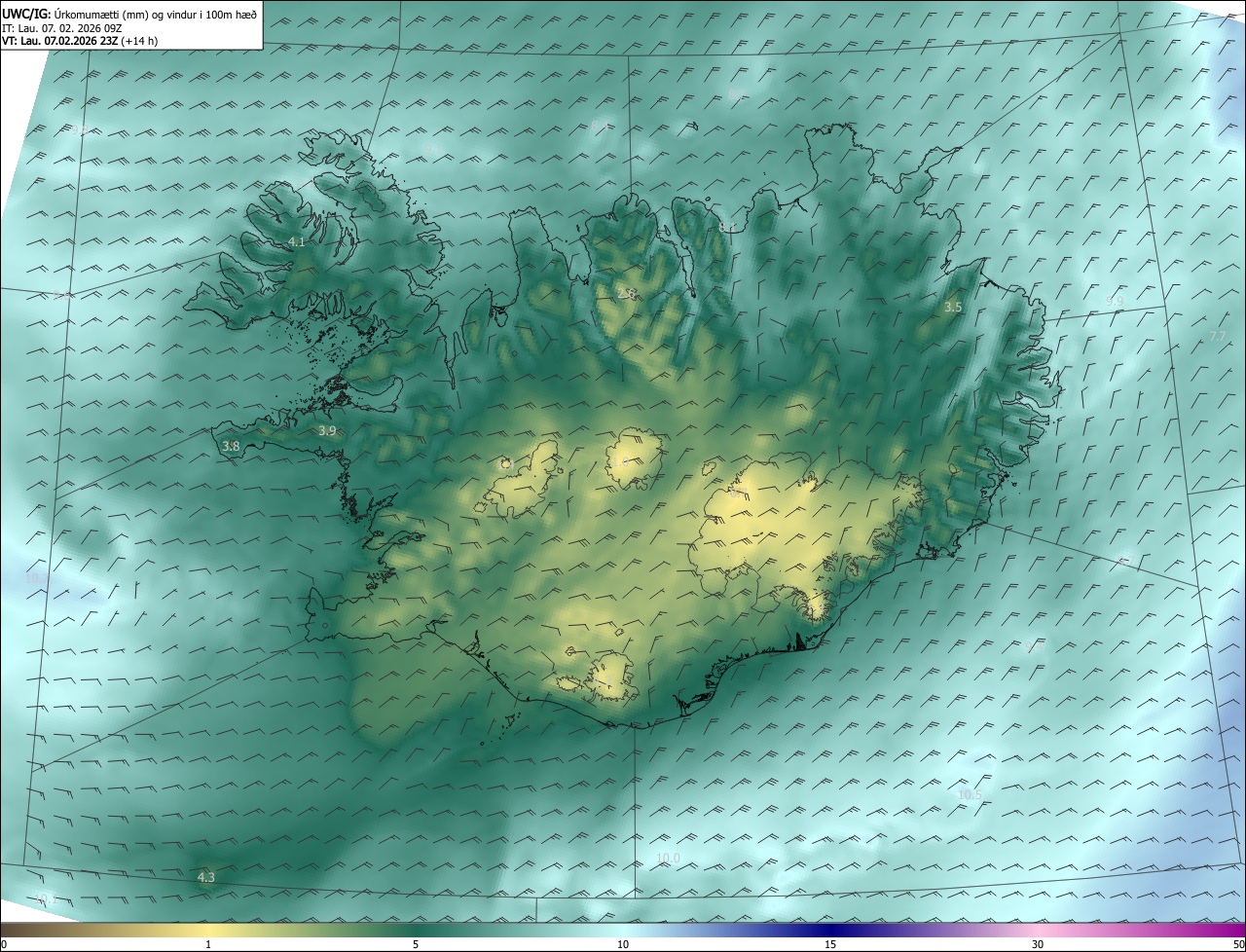This screenshot has height=952, width=1246.
Task: Click the 'VT: Lau. 07.02.2026 23Z (+14 h)' line
Action: click(x=80, y=41)
